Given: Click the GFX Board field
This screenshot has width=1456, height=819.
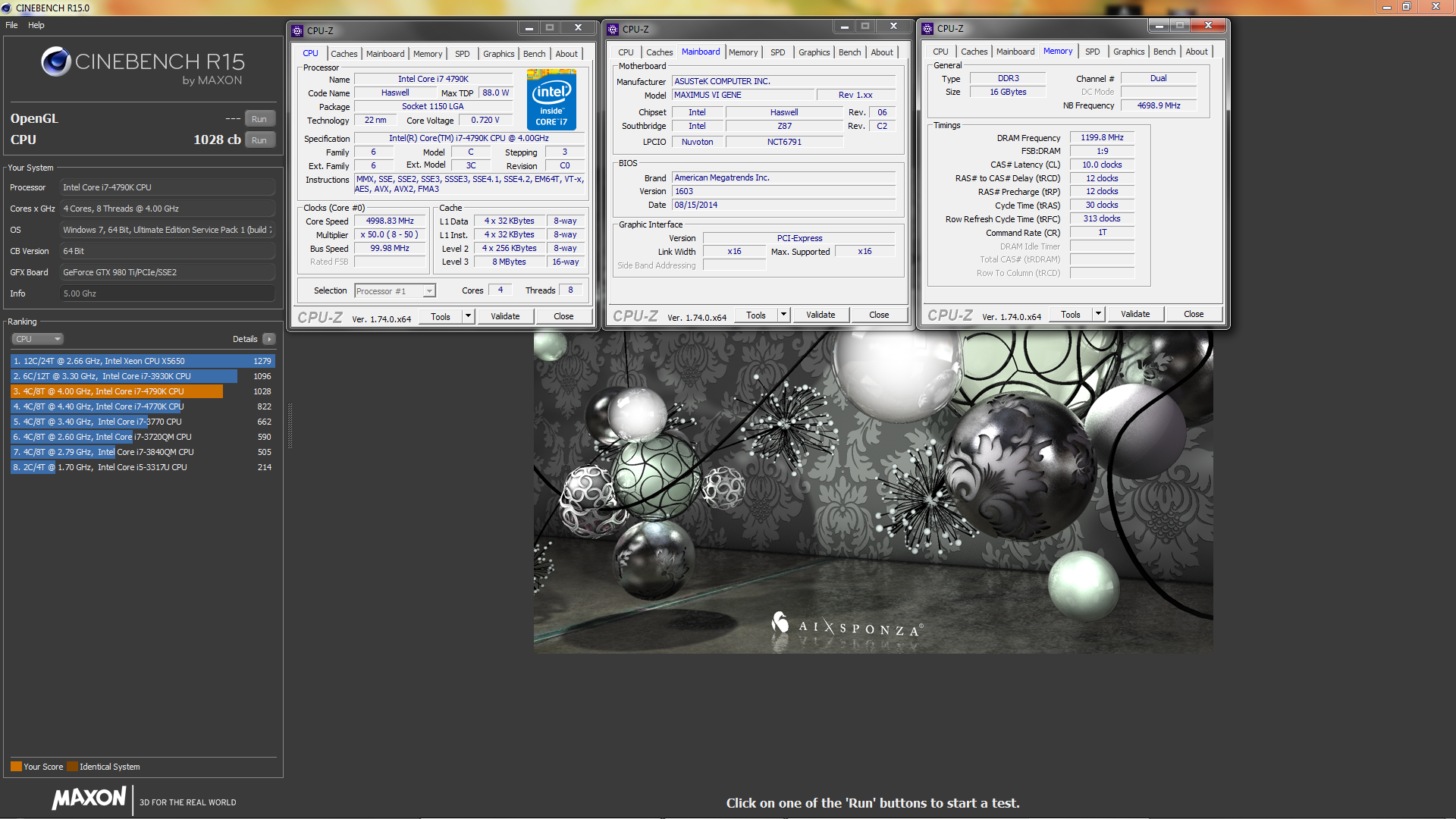Looking at the screenshot, I should 167,272.
